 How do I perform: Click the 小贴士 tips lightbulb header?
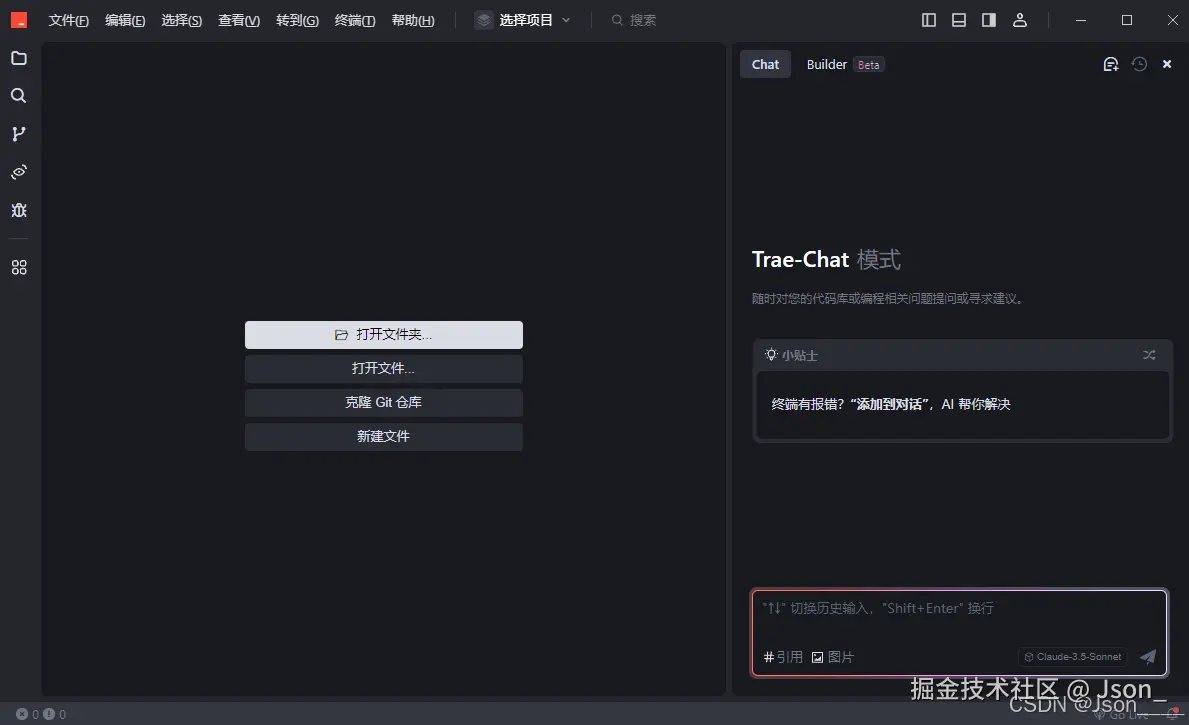click(x=791, y=355)
